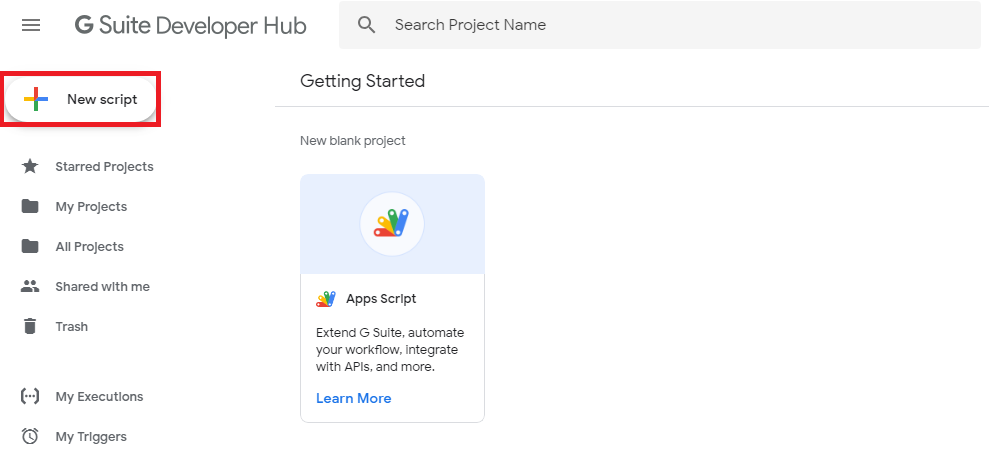Click the Search Project Name field
The height and width of the screenshot is (460, 989).
pos(660,25)
